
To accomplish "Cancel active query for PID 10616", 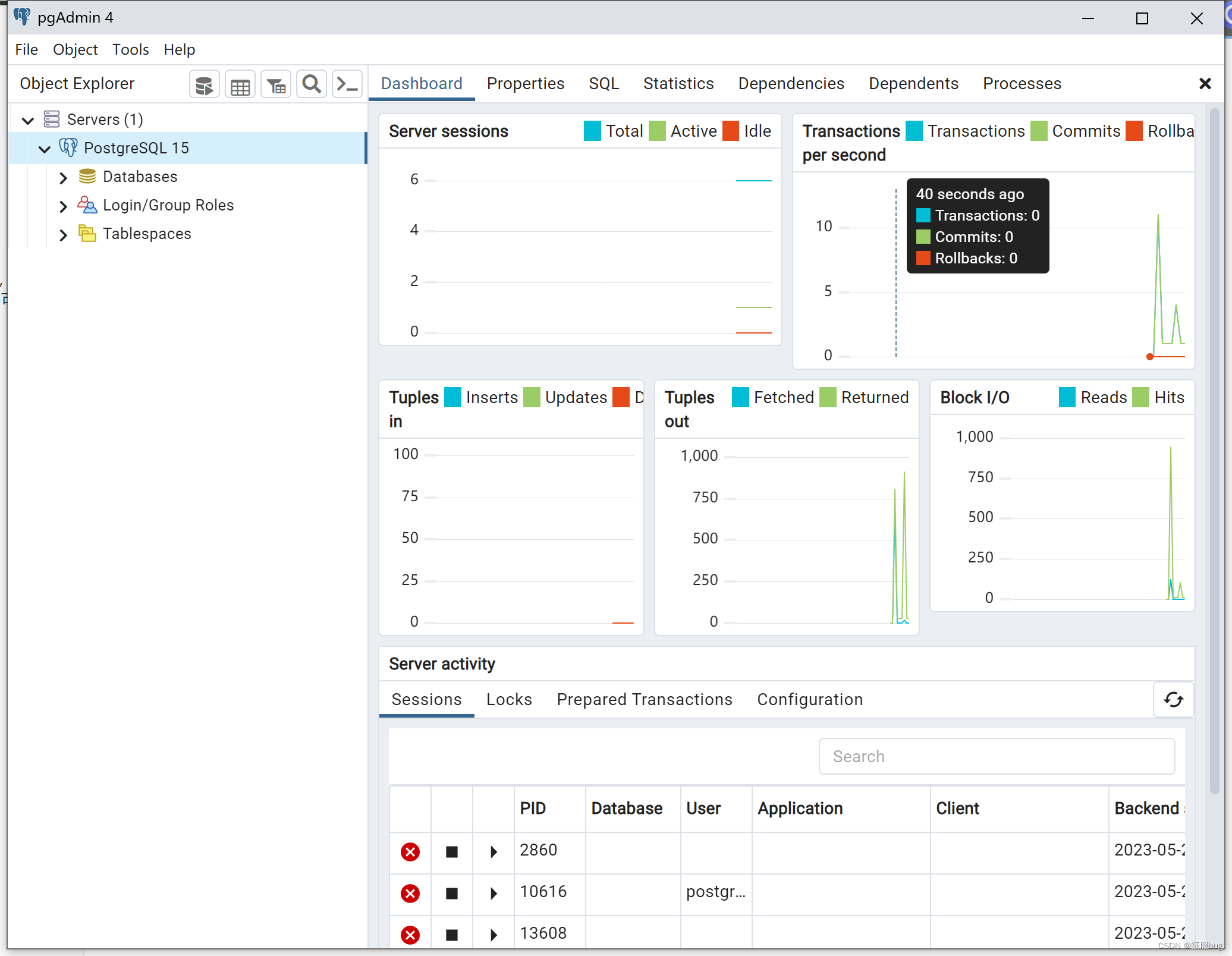I will (x=452, y=894).
